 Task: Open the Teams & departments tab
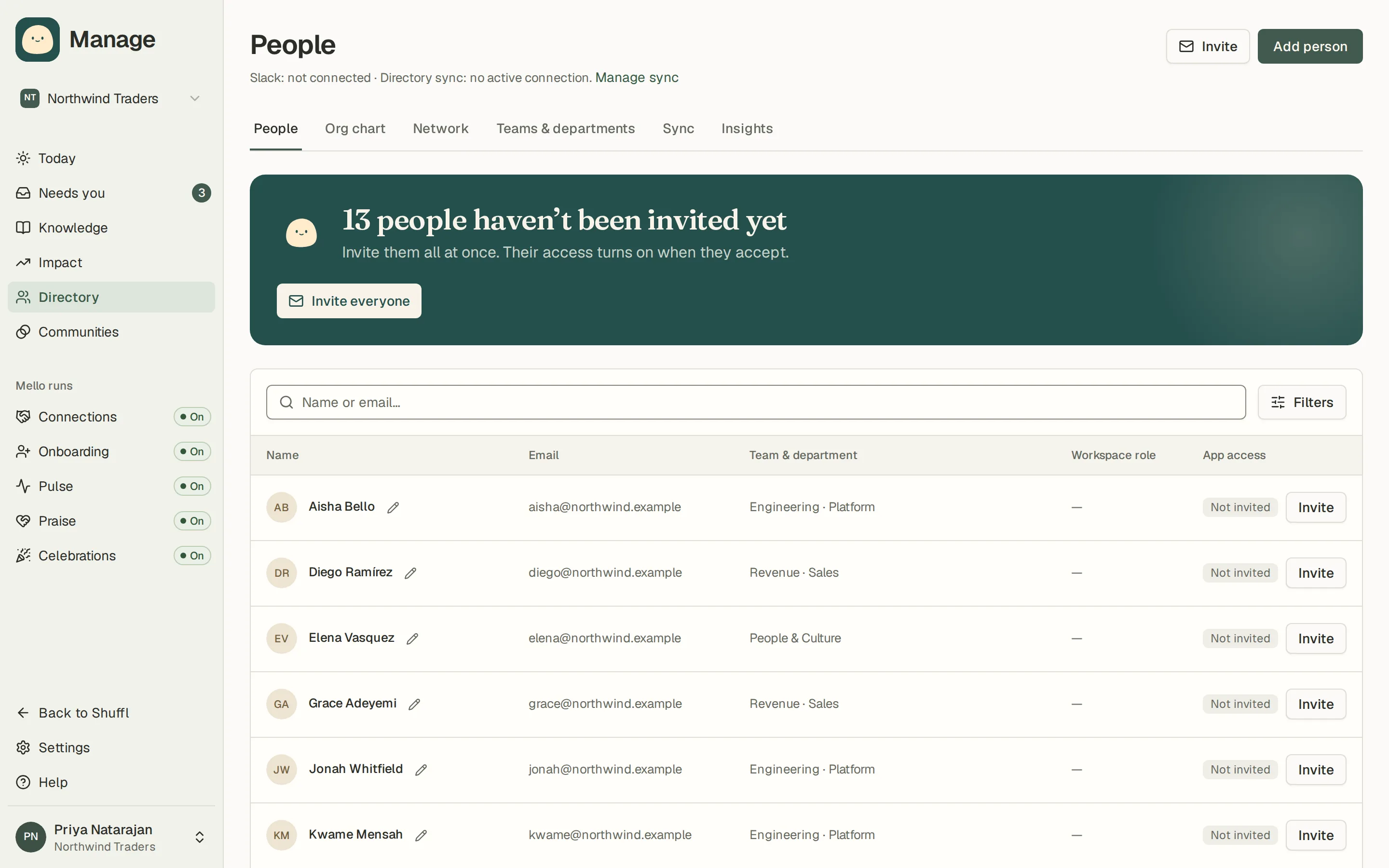coord(565,129)
